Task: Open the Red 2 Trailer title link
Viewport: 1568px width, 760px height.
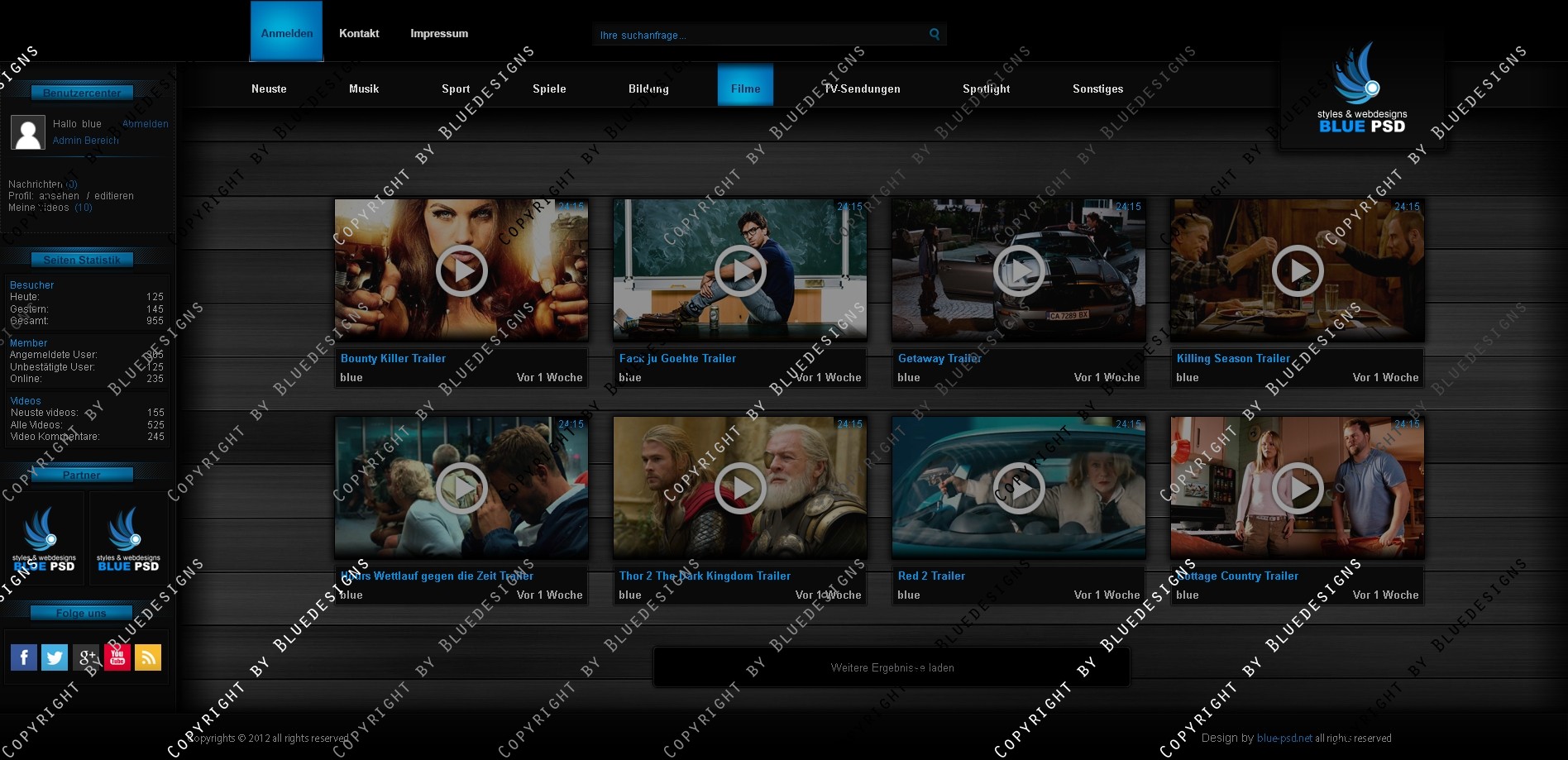Action: click(x=931, y=576)
